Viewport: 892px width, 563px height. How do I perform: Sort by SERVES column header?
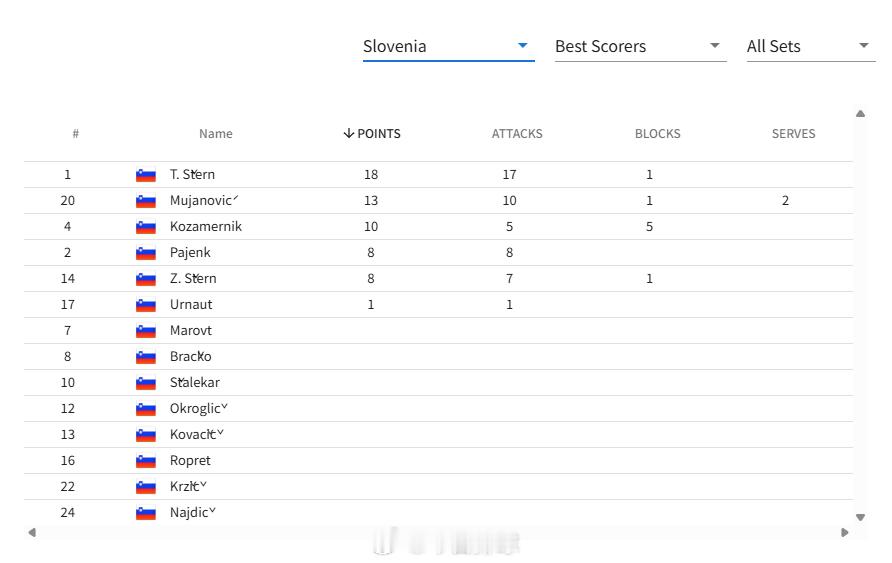[793, 134]
